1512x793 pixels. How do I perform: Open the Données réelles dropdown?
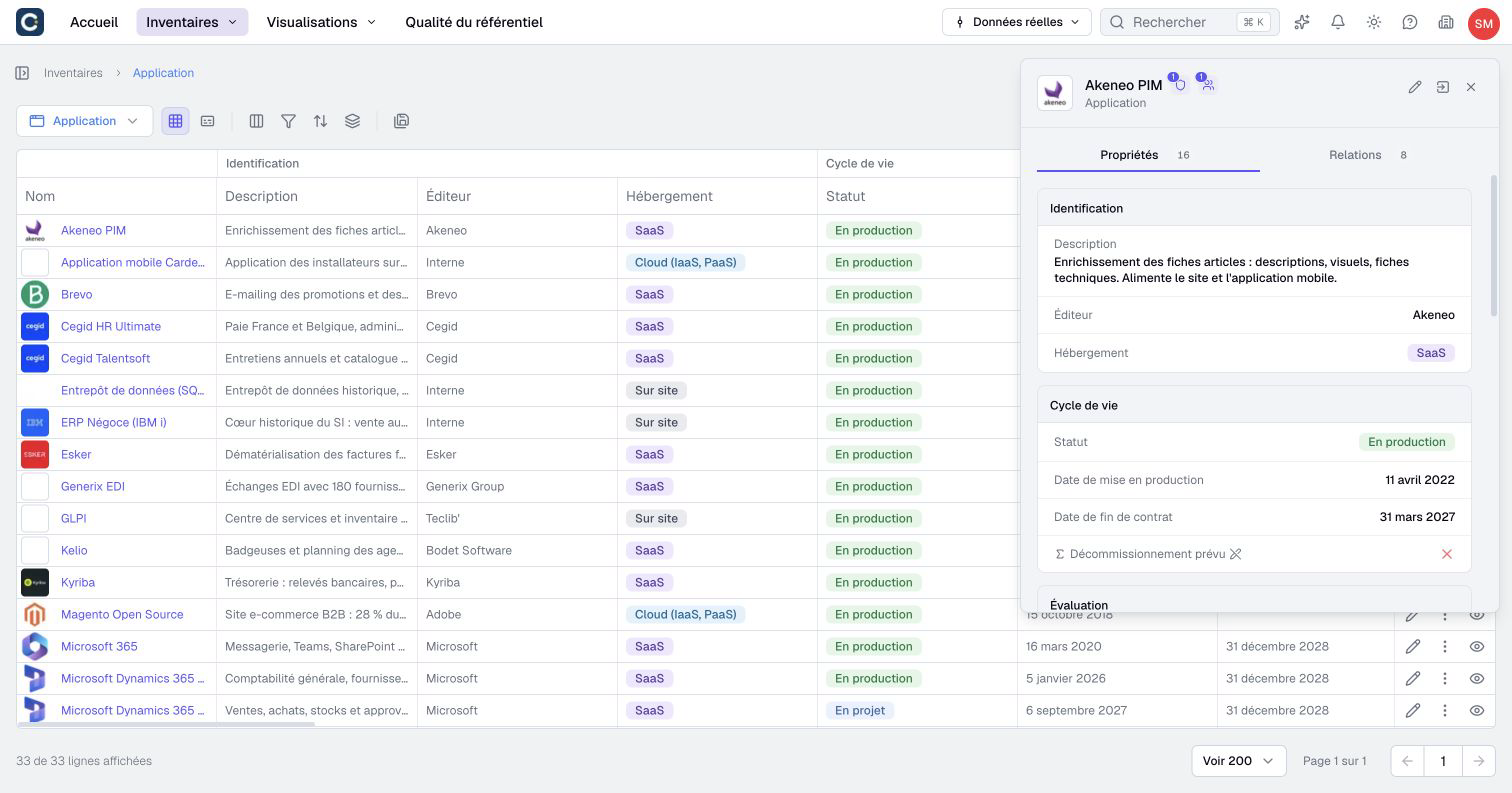(1016, 22)
